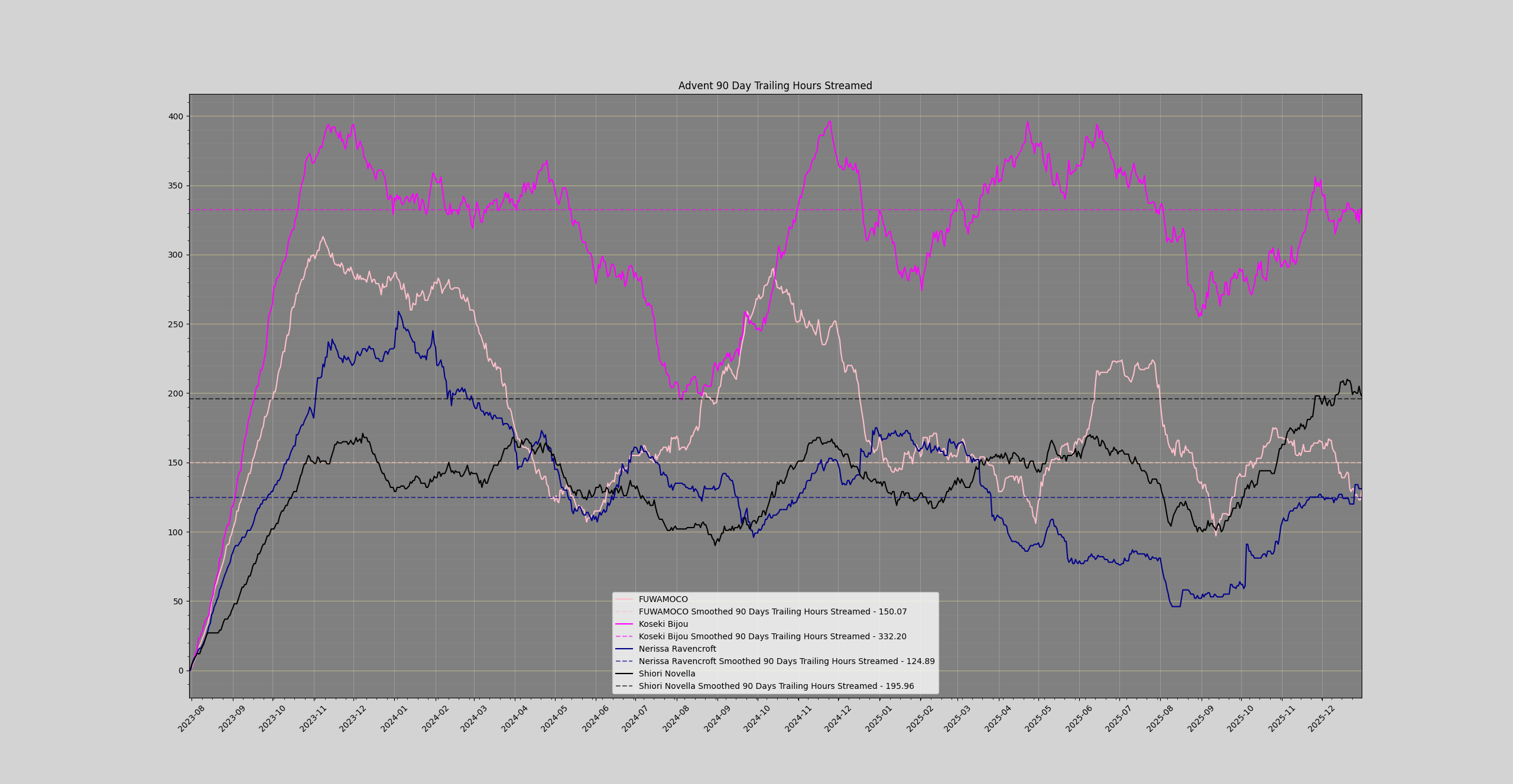Image resolution: width=1513 pixels, height=784 pixels.
Task: Click the Koseki Bijou legend label
Action: click(663, 624)
